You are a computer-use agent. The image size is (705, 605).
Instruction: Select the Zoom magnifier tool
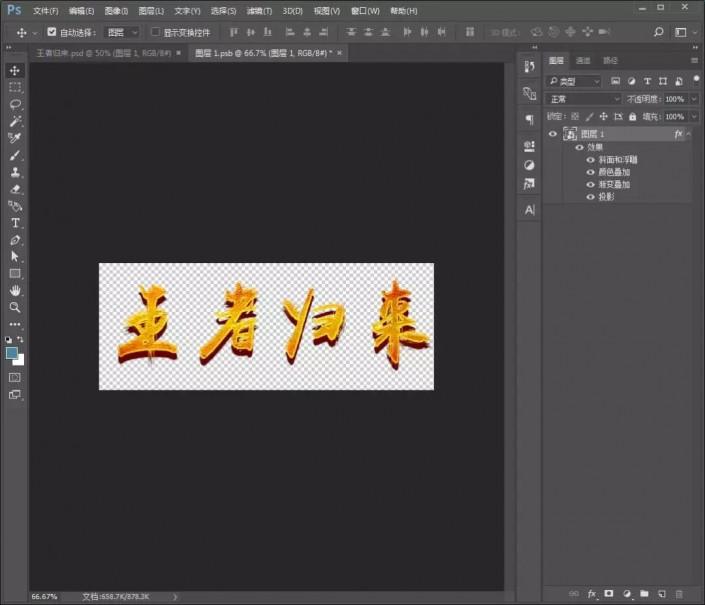coord(15,307)
